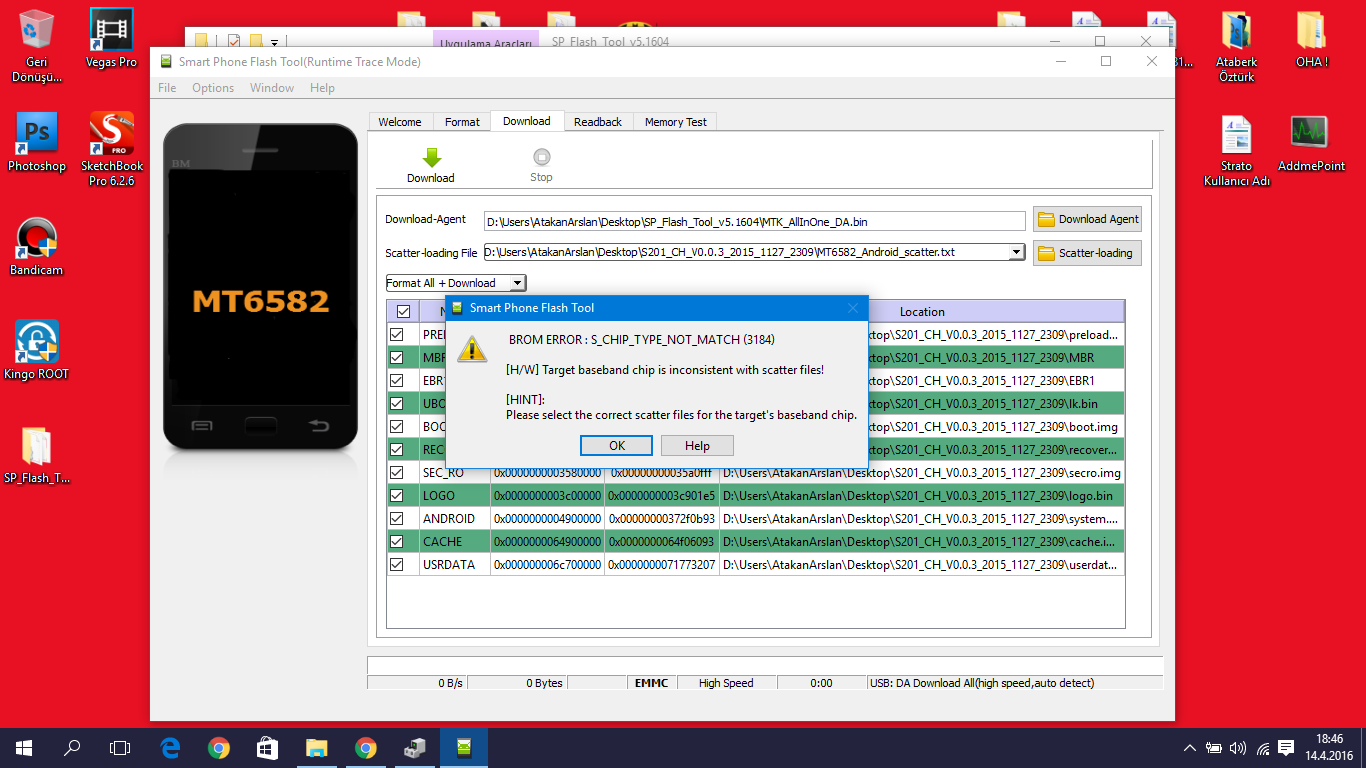The image size is (1366, 768).
Task: Uncheck the ANDROID row checkbox
Action: click(x=397, y=518)
